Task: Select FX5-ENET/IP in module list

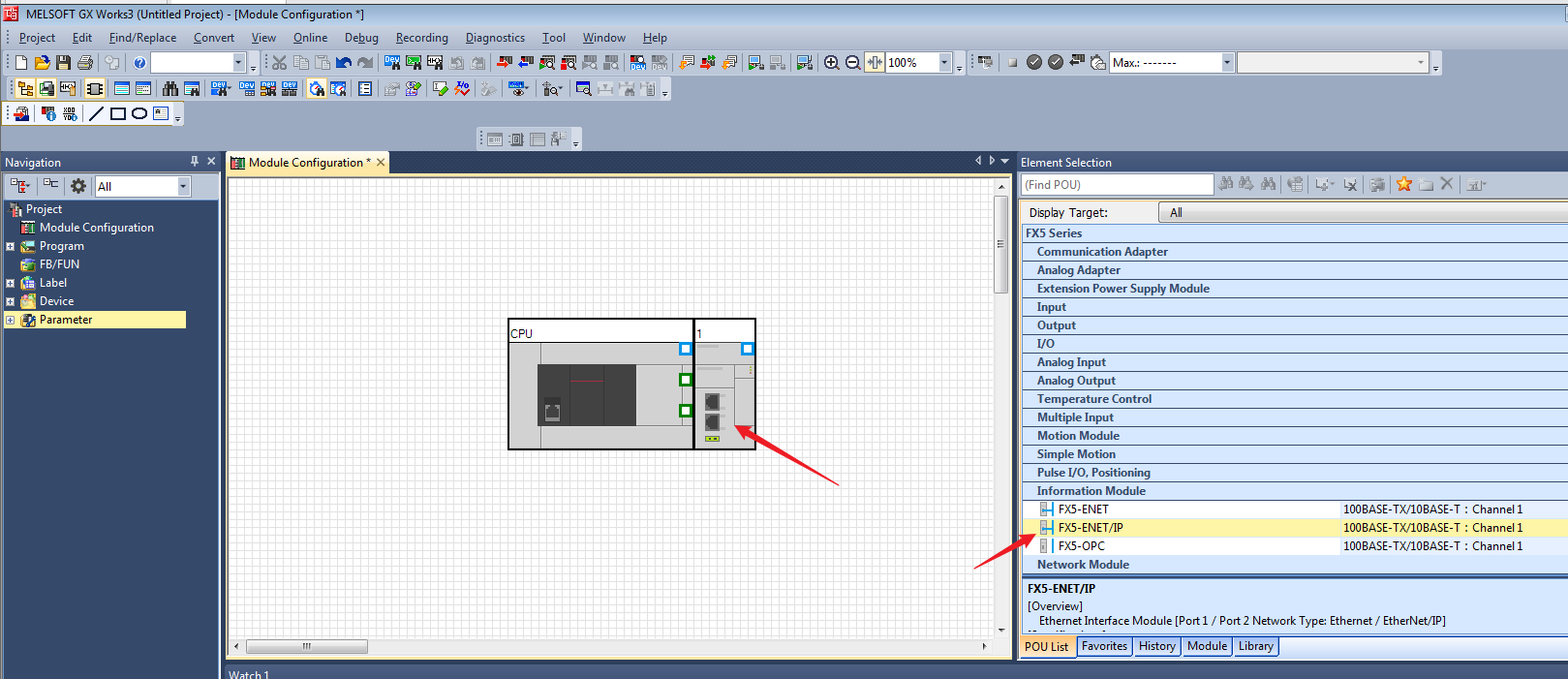Action: tap(1091, 528)
